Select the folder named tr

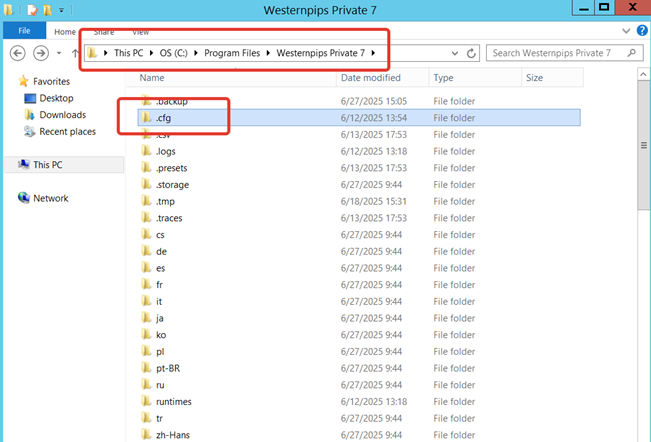coord(159,418)
